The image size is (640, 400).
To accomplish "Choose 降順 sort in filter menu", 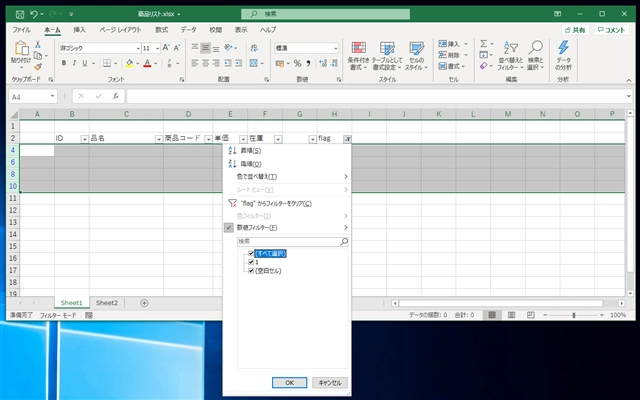I will pos(287,164).
